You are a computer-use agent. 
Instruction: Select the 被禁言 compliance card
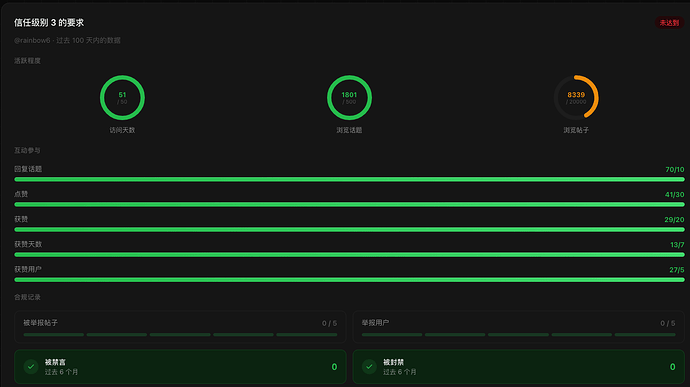(x=180, y=366)
